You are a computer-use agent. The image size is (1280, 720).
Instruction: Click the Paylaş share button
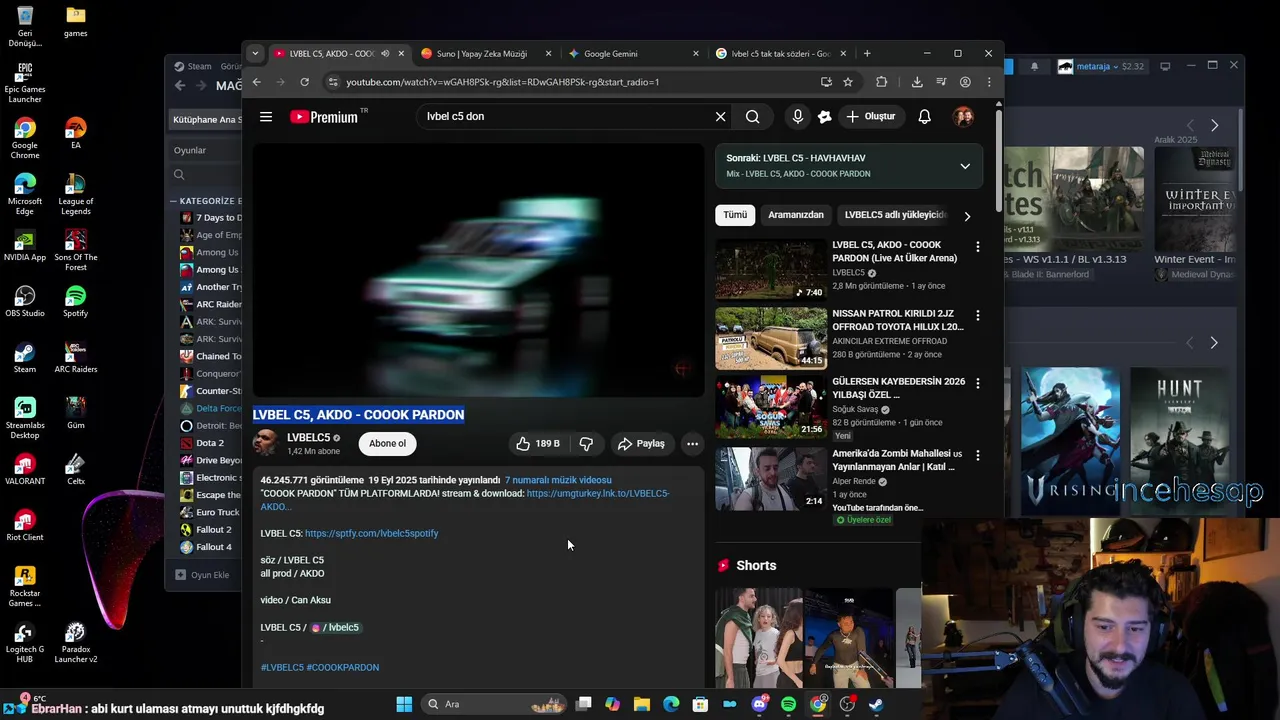[641, 444]
